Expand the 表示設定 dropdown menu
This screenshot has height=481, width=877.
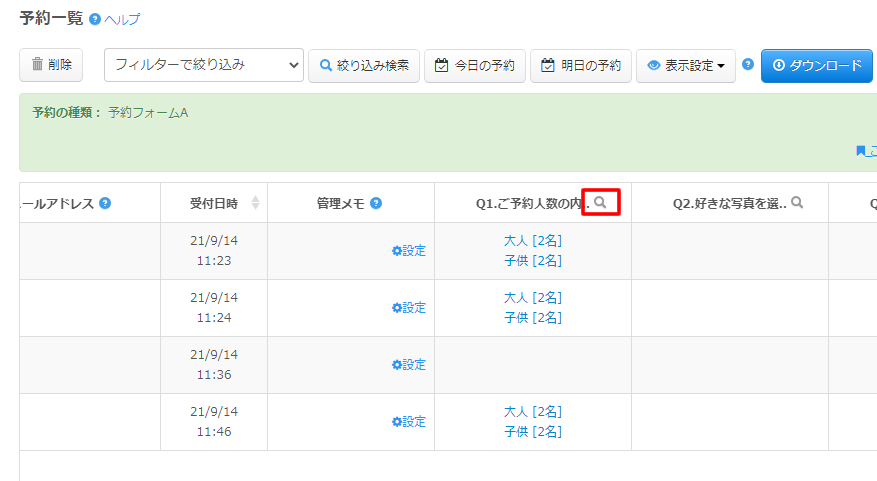[x=685, y=65]
